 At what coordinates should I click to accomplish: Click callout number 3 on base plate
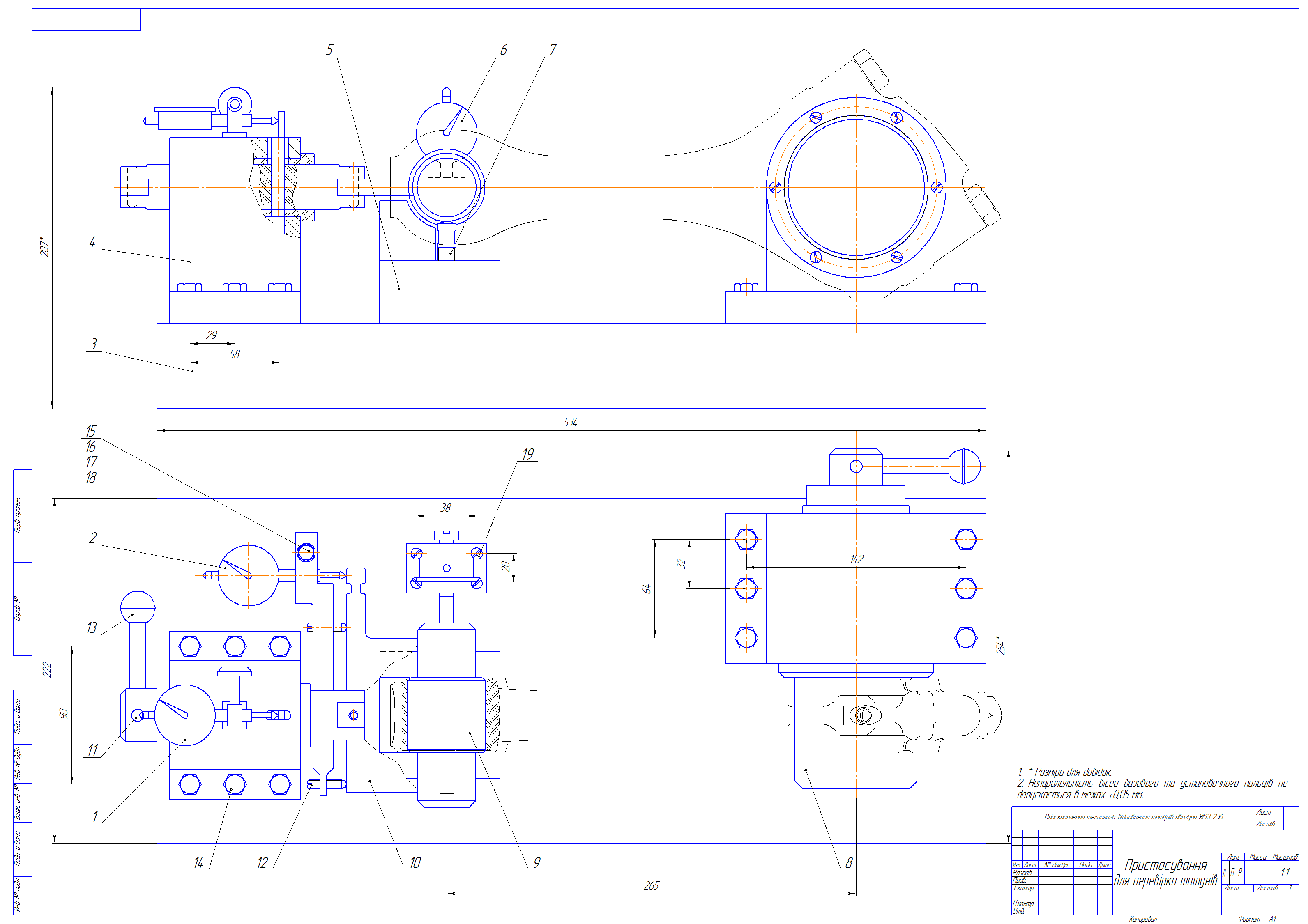[93, 344]
